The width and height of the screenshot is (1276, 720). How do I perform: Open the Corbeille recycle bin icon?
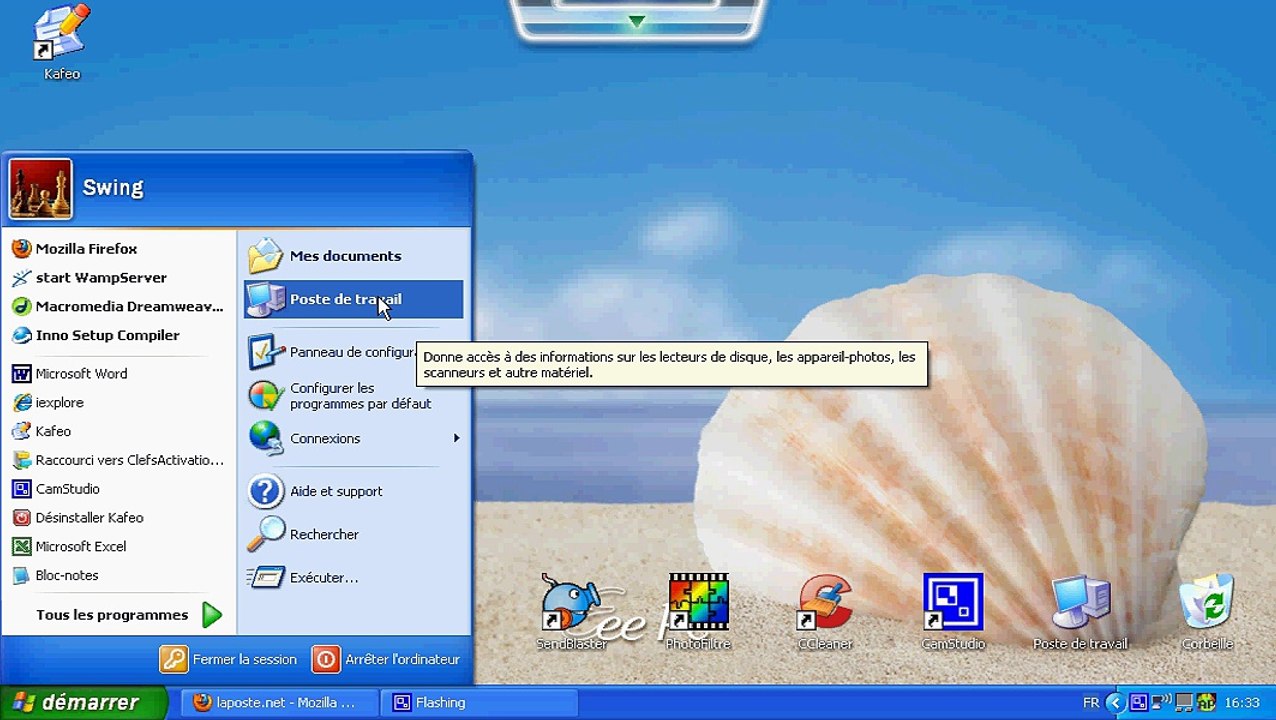[x=1207, y=612]
